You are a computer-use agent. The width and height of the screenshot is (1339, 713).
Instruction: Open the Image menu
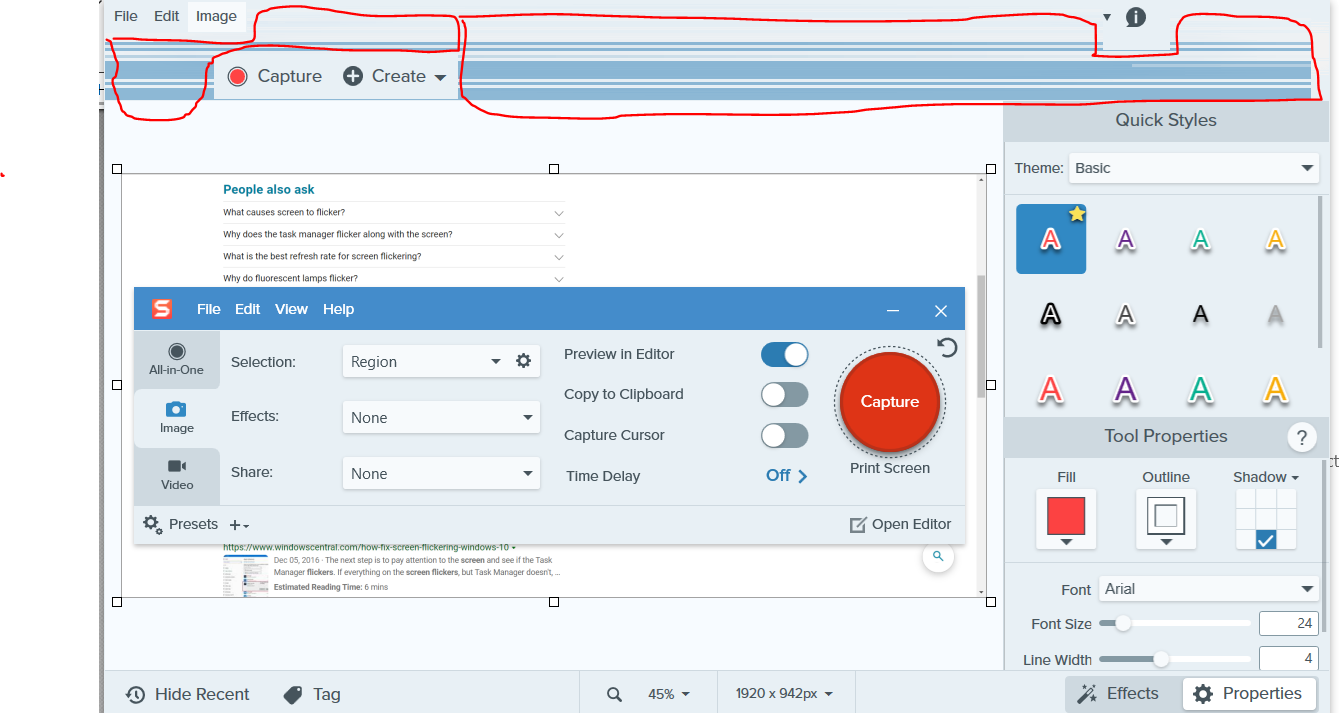tap(216, 16)
